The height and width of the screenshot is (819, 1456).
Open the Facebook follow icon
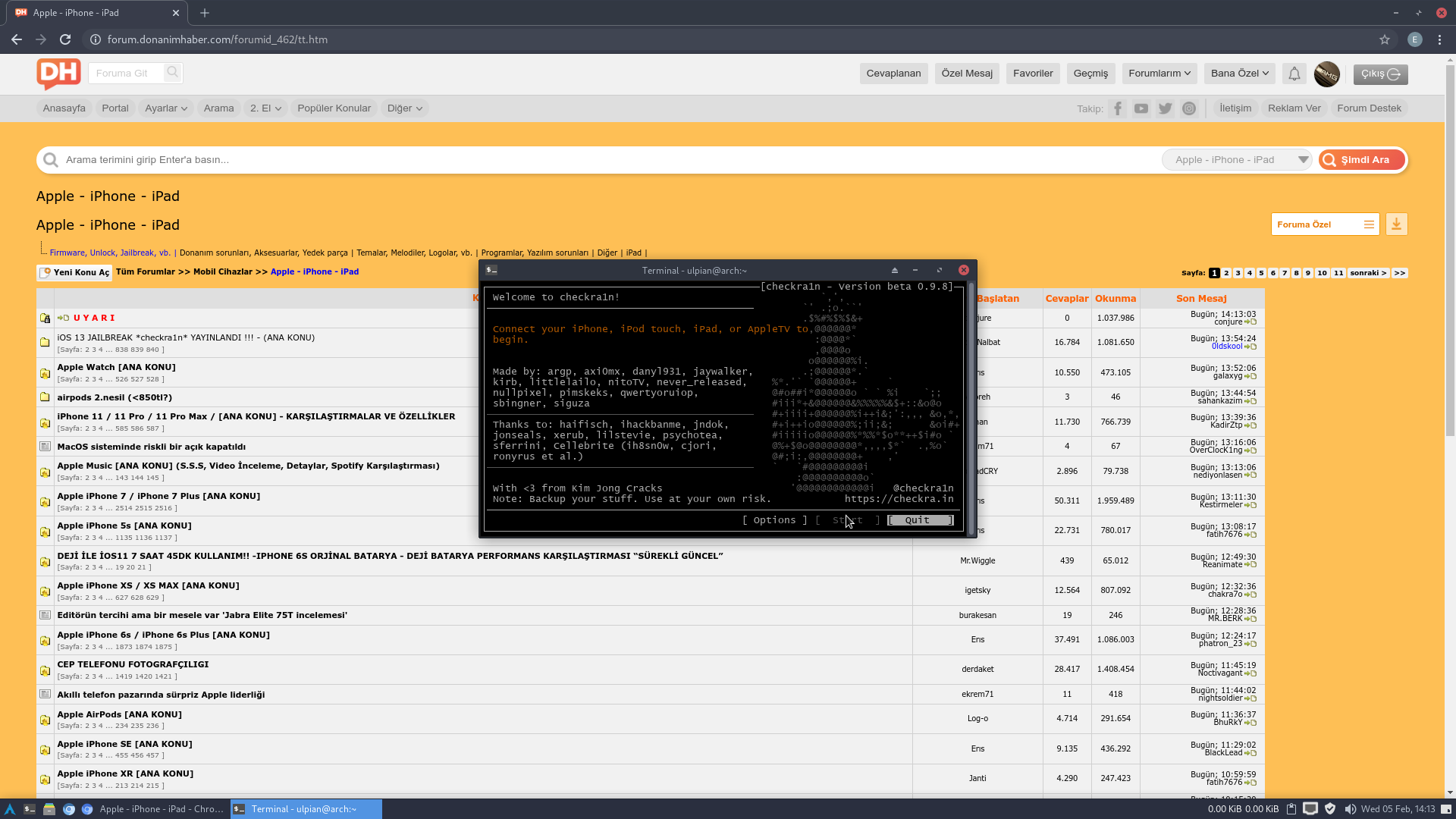(1118, 108)
